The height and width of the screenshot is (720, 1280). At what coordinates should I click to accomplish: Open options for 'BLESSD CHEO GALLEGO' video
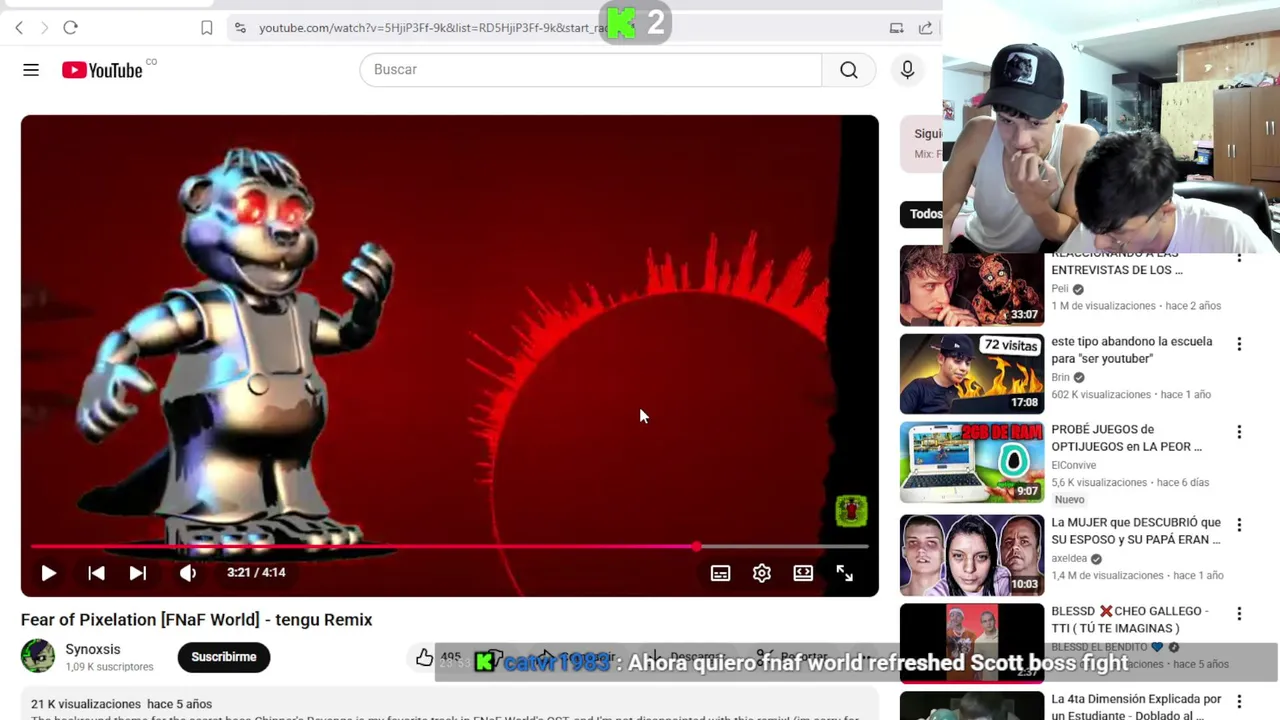pyautogui.click(x=1239, y=614)
